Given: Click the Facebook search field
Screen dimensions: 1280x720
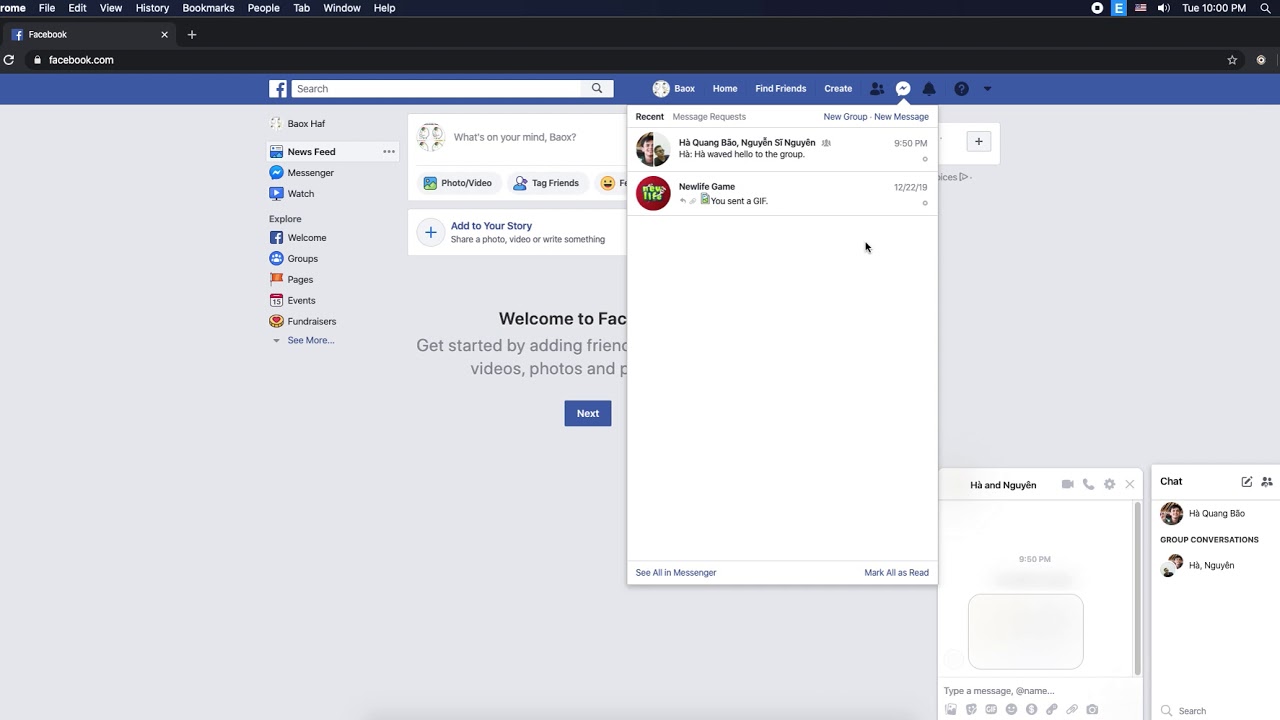Looking at the screenshot, I should pos(437,89).
